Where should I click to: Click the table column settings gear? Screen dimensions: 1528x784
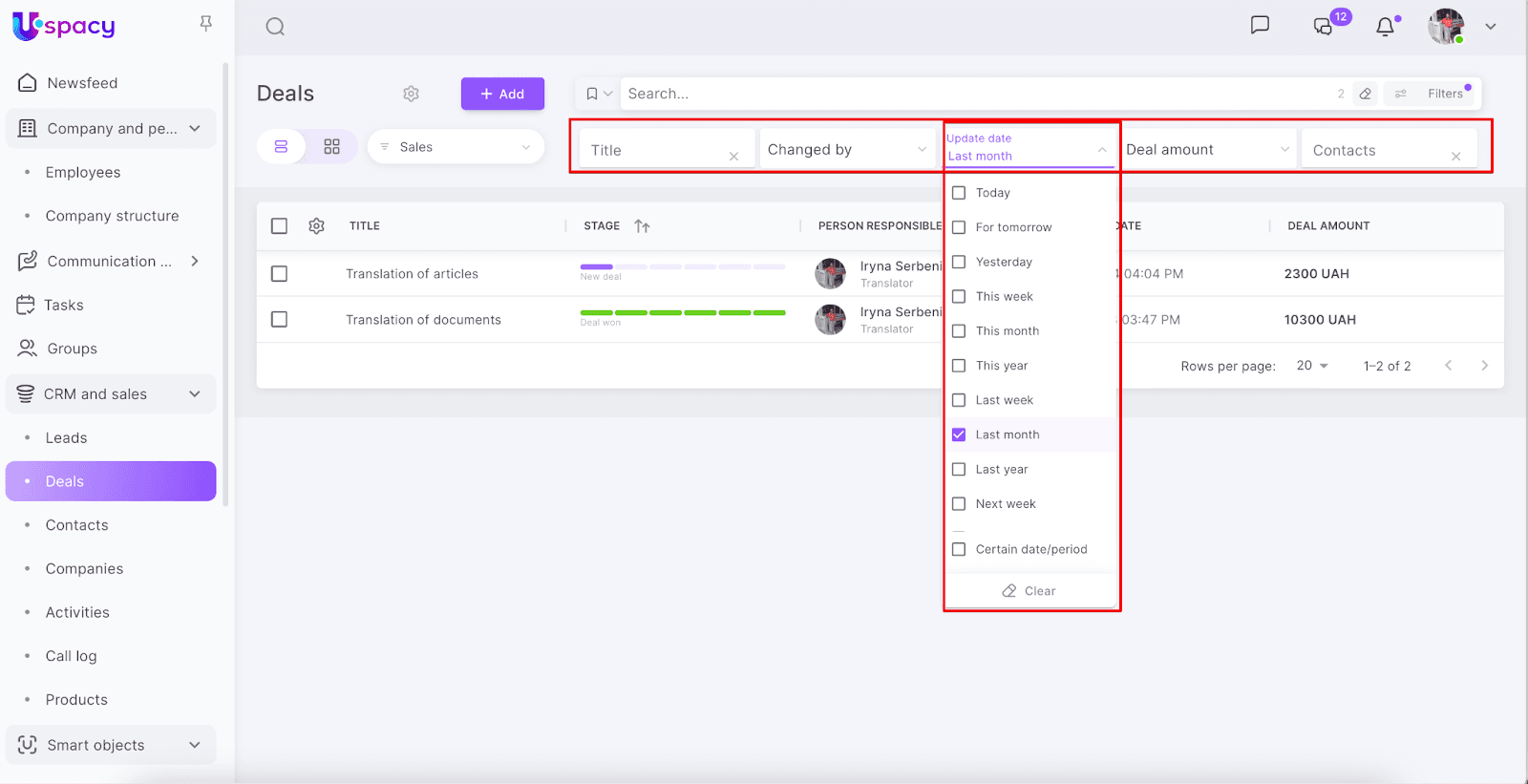click(316, 226)
